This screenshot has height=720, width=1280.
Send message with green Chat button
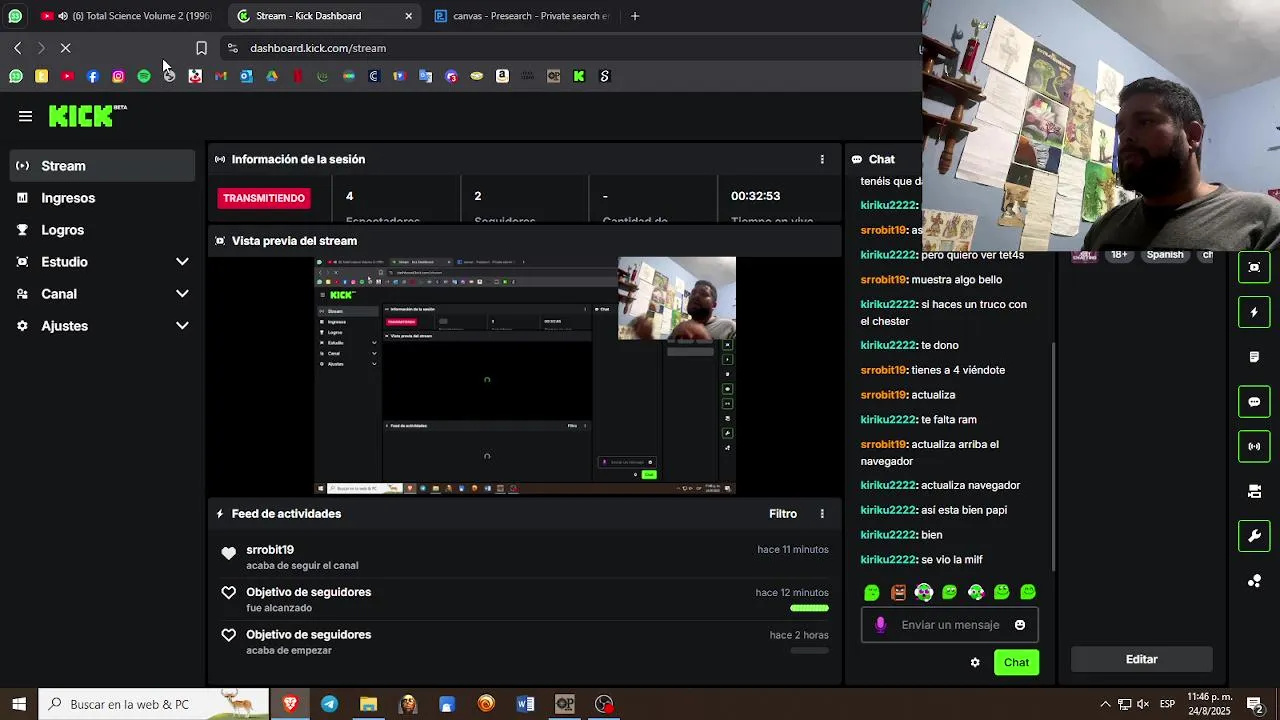1016,662
